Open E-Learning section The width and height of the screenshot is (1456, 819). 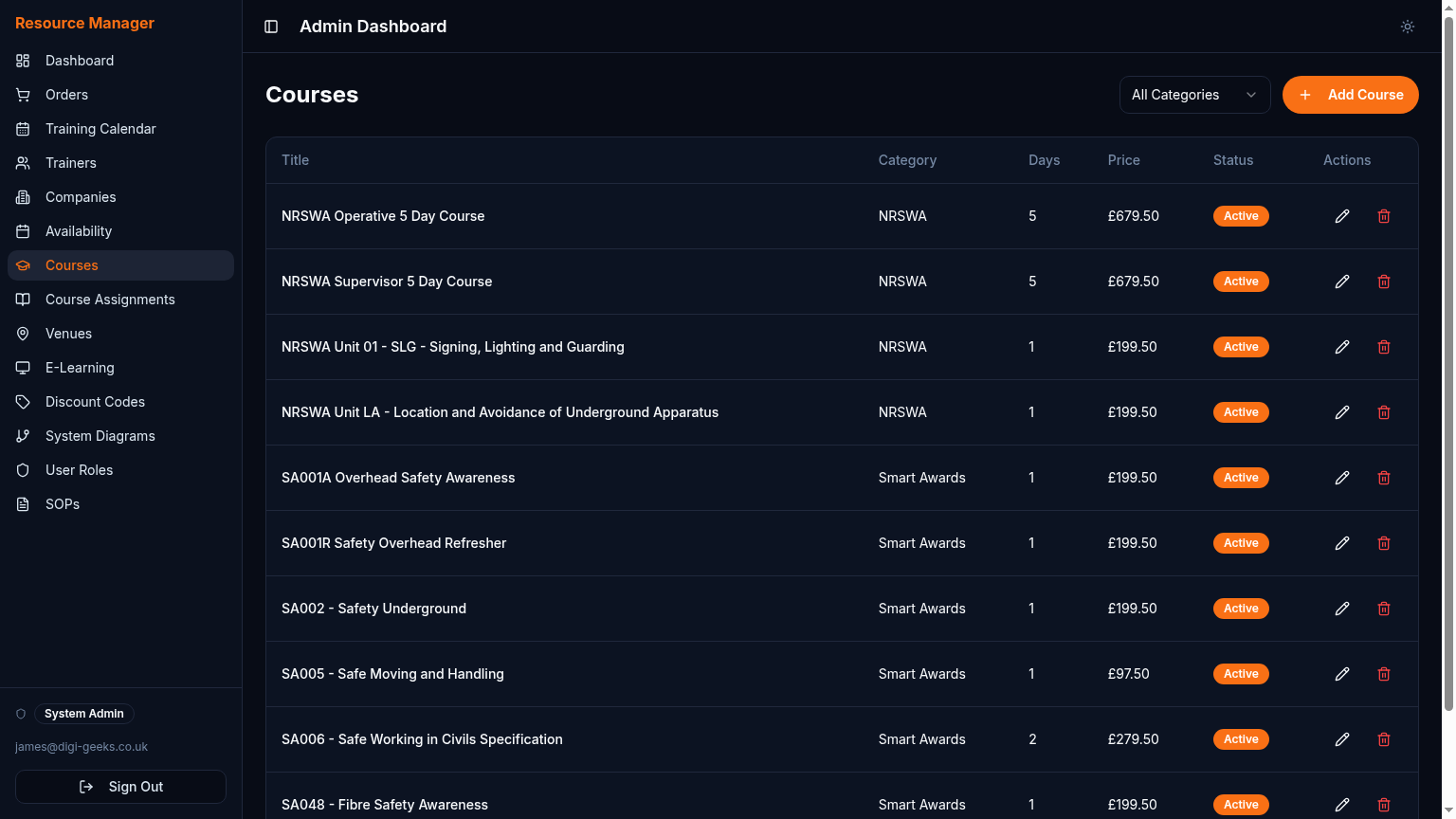tap(120, 368)
